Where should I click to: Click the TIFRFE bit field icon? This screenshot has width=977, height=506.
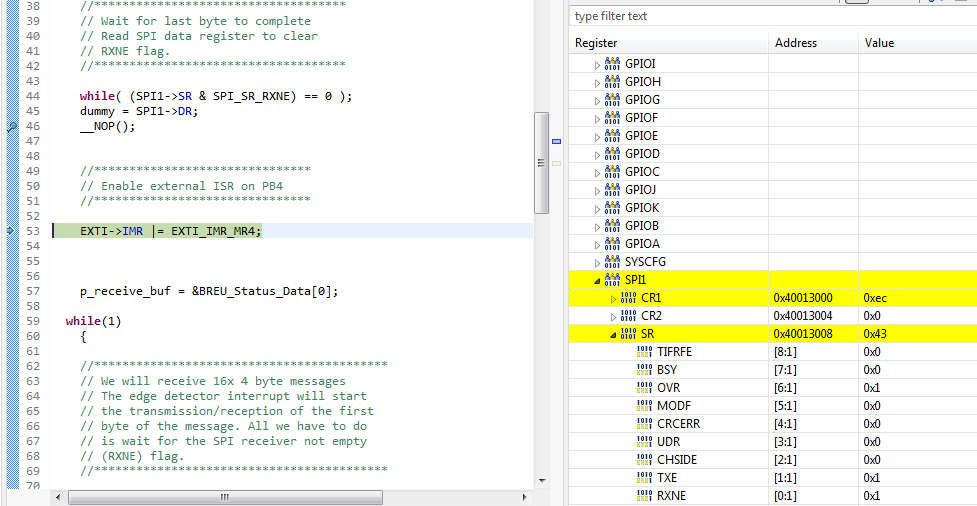pyautogui.click(x=644, y=352)
